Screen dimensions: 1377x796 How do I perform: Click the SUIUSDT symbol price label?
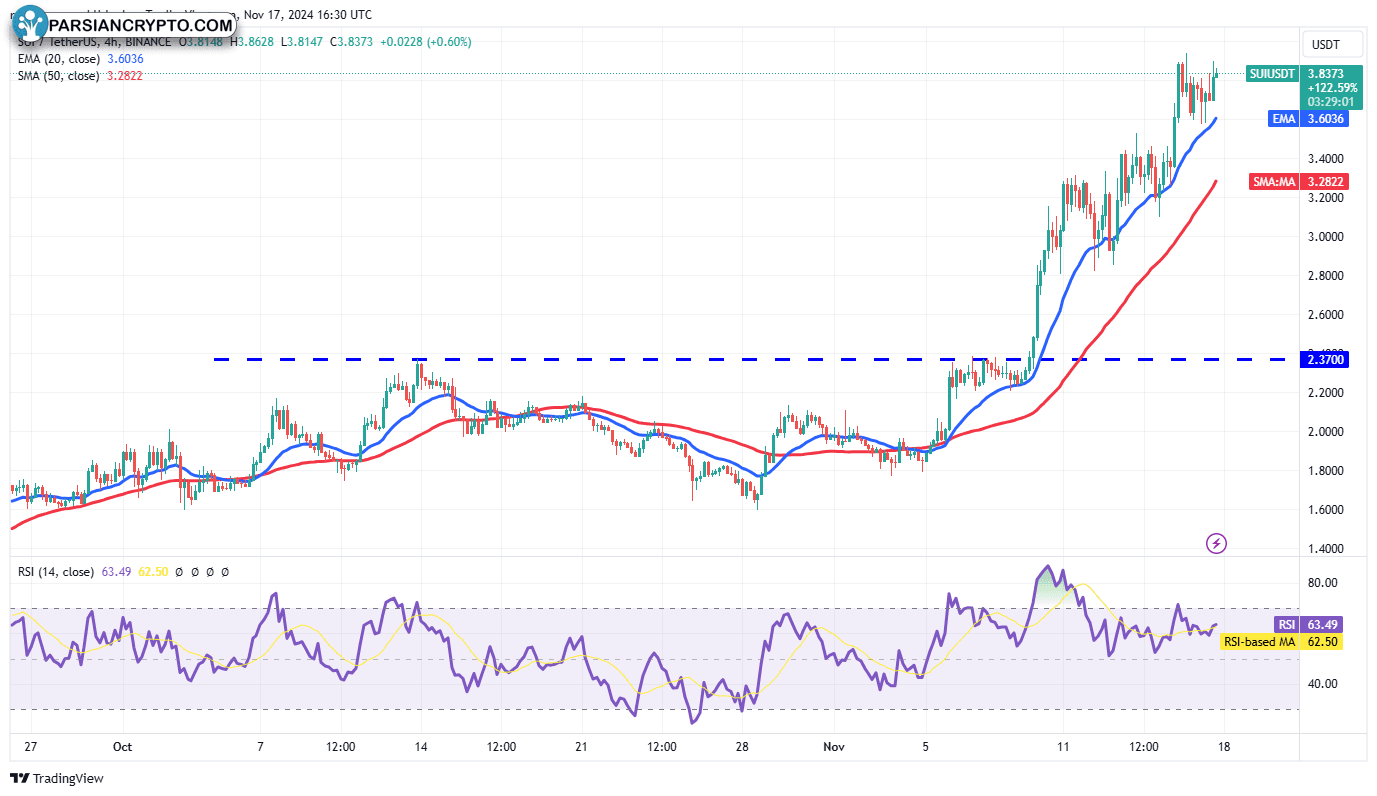coord(1271,73)
